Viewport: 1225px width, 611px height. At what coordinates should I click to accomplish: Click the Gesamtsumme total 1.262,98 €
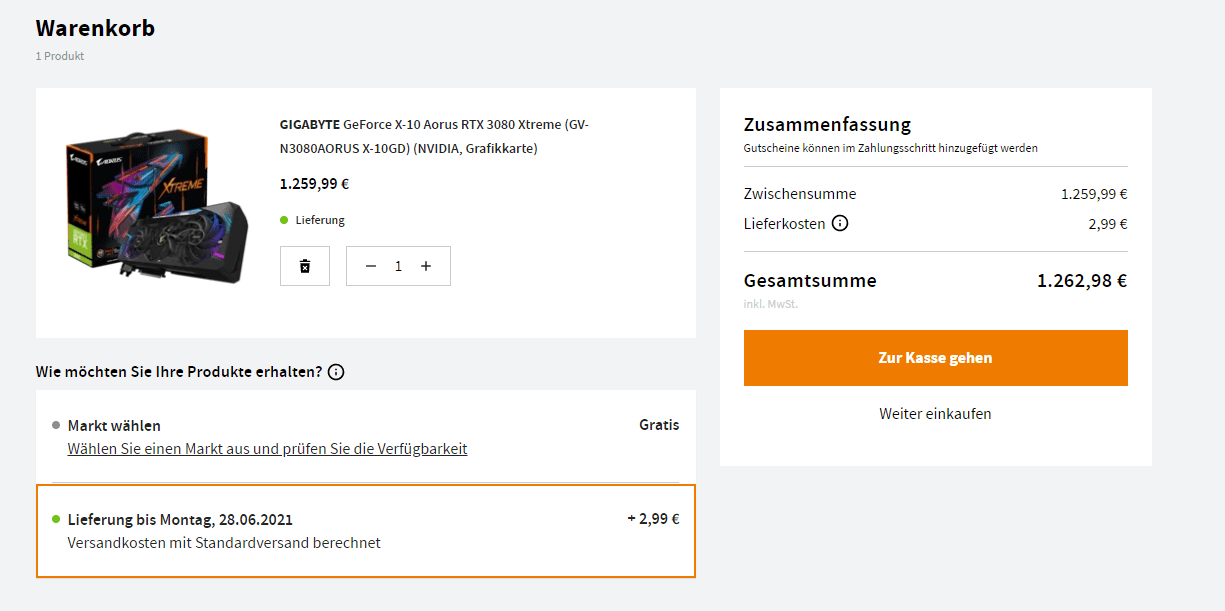coord(1082,281)
